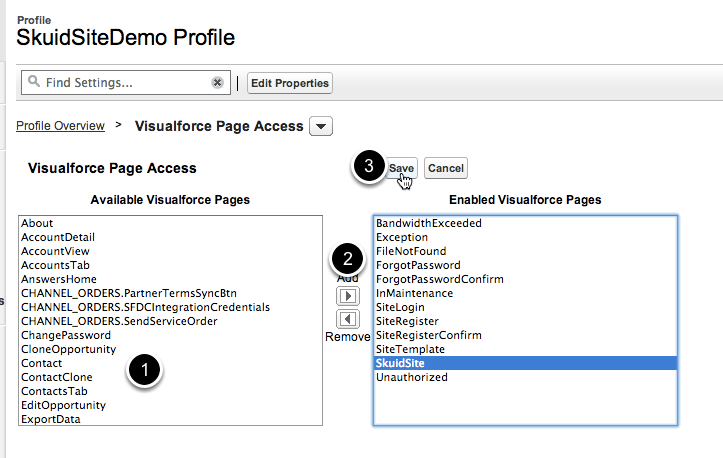Open Edit Properties
The image size is (723, 458).
(x=289, y=83)
